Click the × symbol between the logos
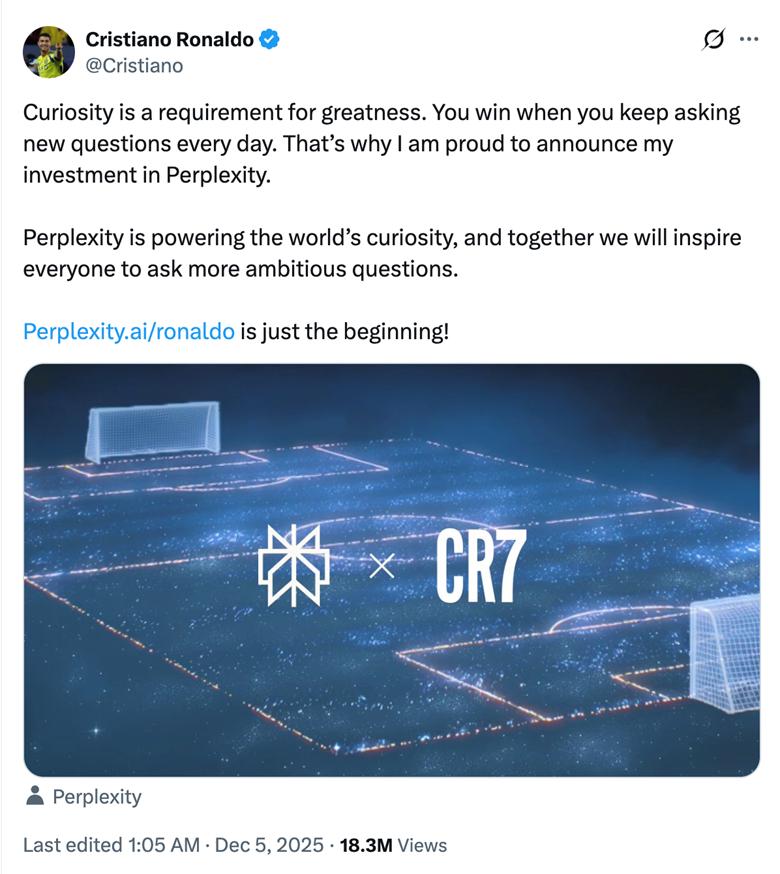780x874 pixels. [382, 568]
